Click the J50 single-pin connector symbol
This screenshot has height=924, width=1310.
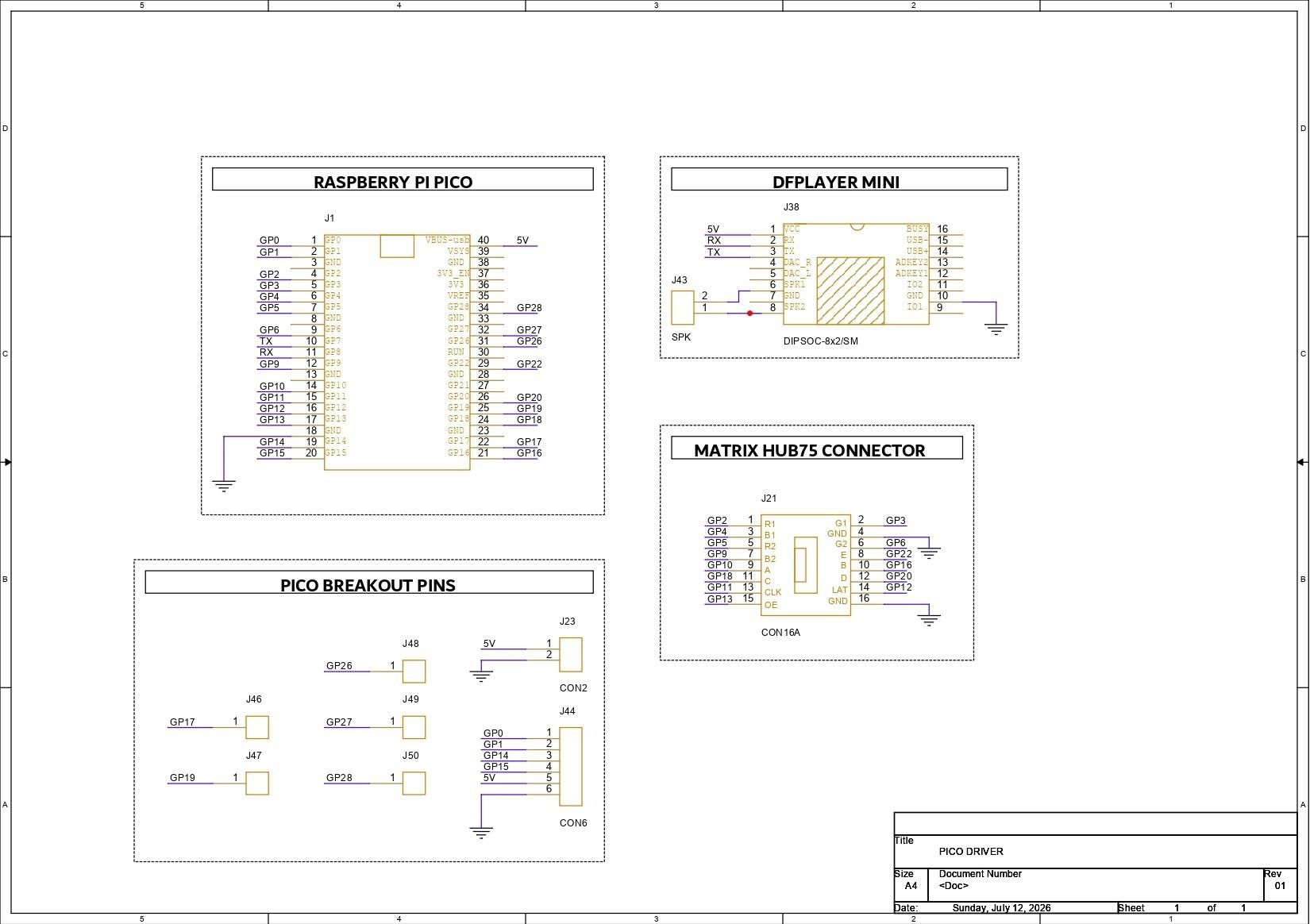pos(414,783)
